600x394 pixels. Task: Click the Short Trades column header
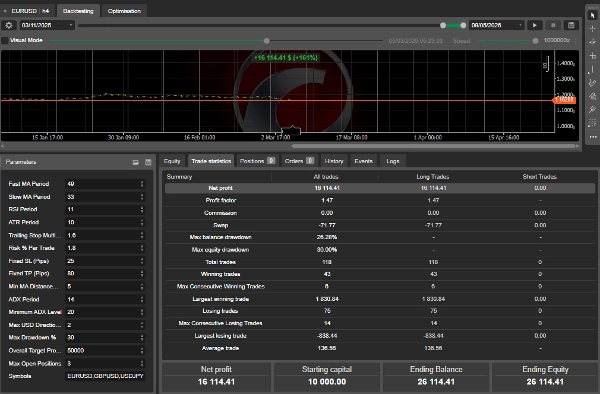[540, 177]
